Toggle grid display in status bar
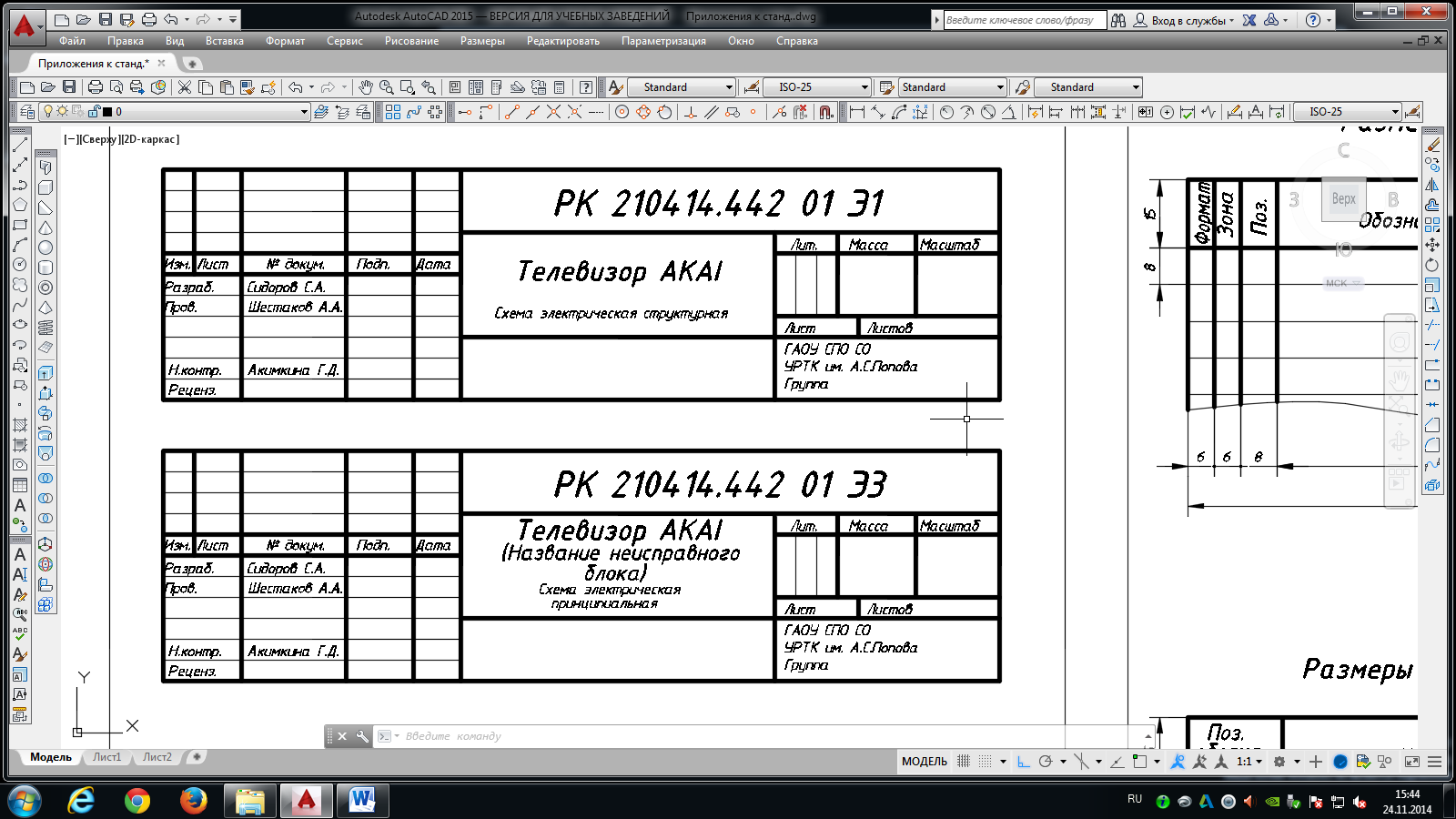The height and width of the screenshot is (819, 1456). click(964, 762)
